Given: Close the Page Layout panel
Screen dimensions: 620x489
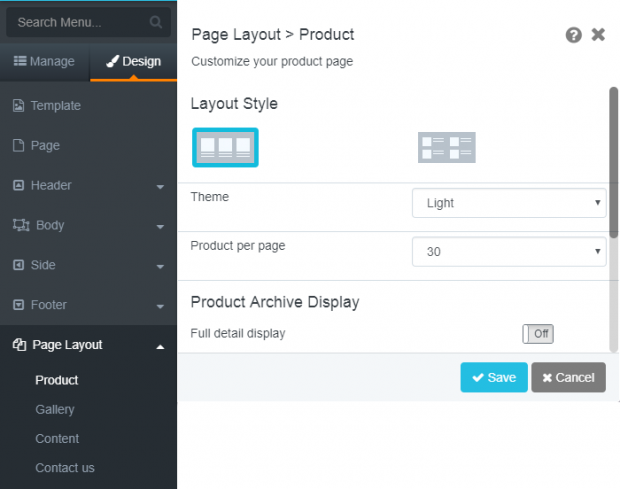Looking at the screenshot, I should point(598,34).
